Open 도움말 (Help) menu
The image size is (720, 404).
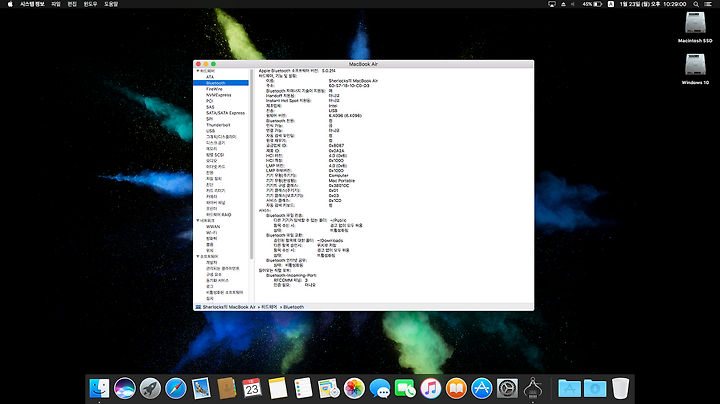pos(111,4)
